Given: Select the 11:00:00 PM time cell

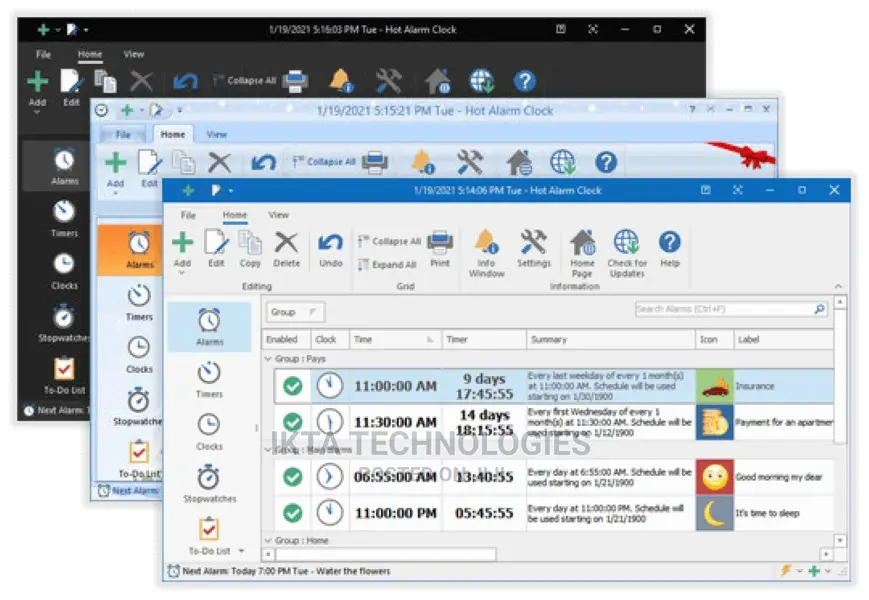Looking at the screenshot, I should (395, 513).
